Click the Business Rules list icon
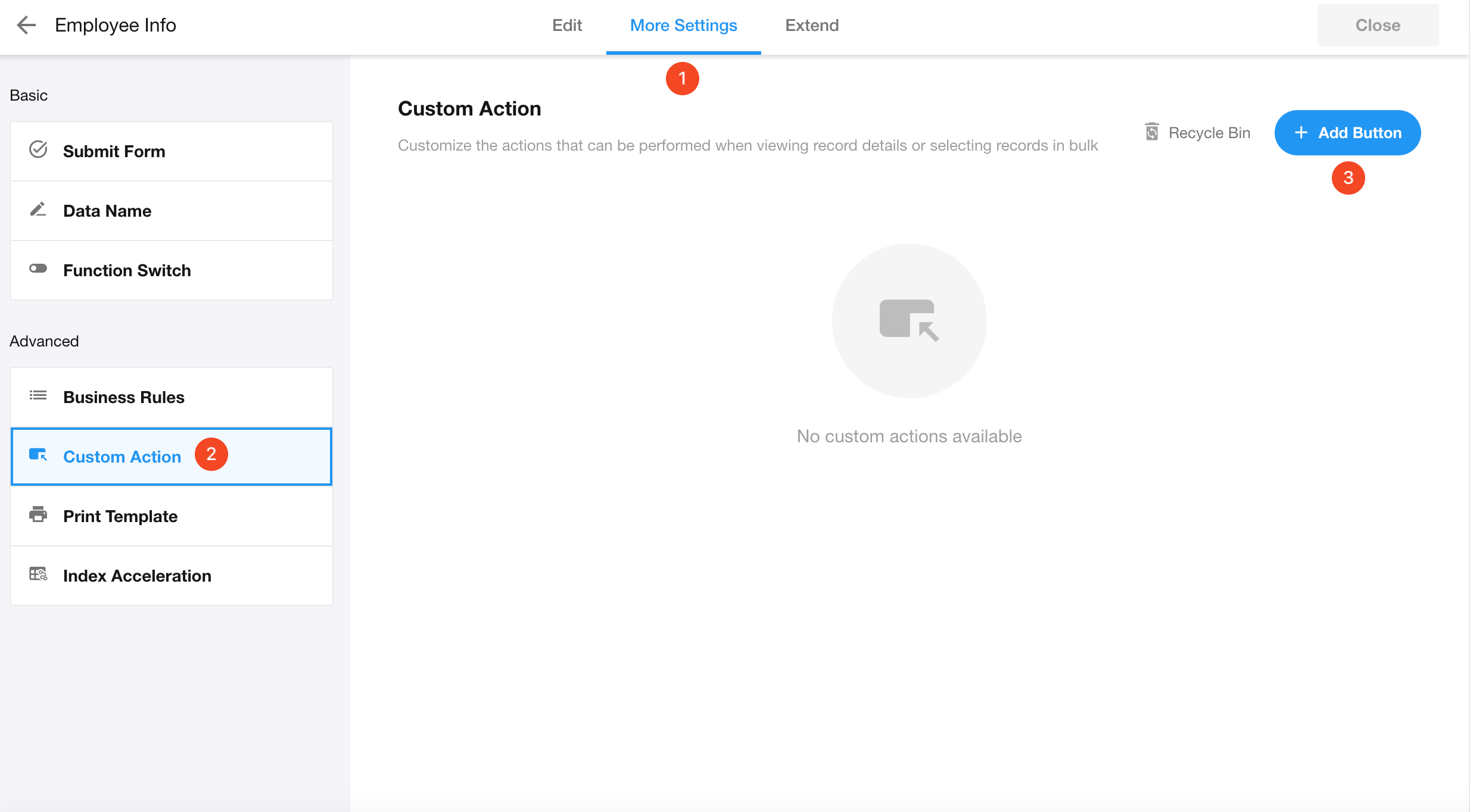This screenshot has height=812, width=1470. 38,396
